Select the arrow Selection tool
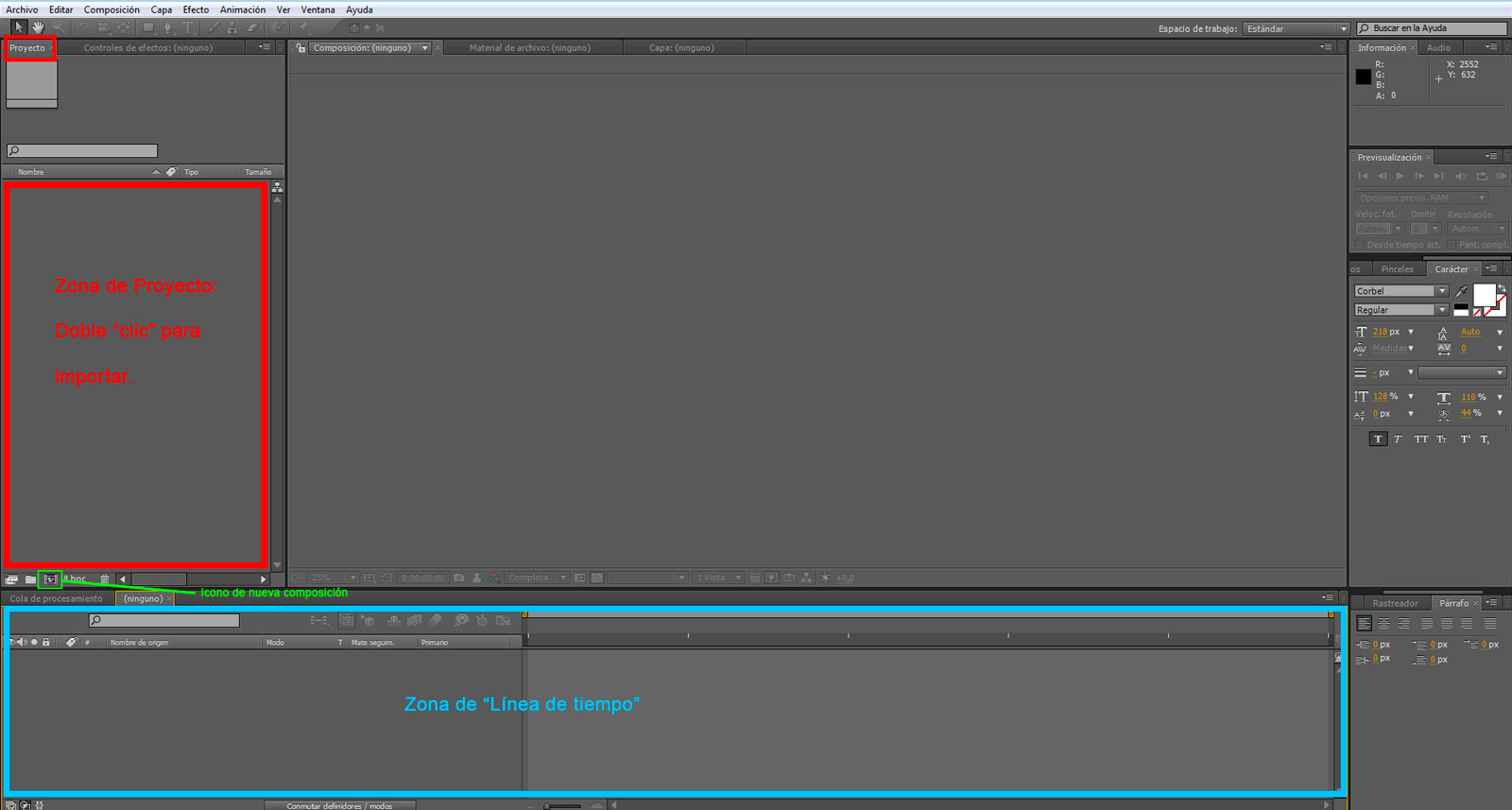The image size is (1512, 810). pyautogui.click(x=18, y=27)
